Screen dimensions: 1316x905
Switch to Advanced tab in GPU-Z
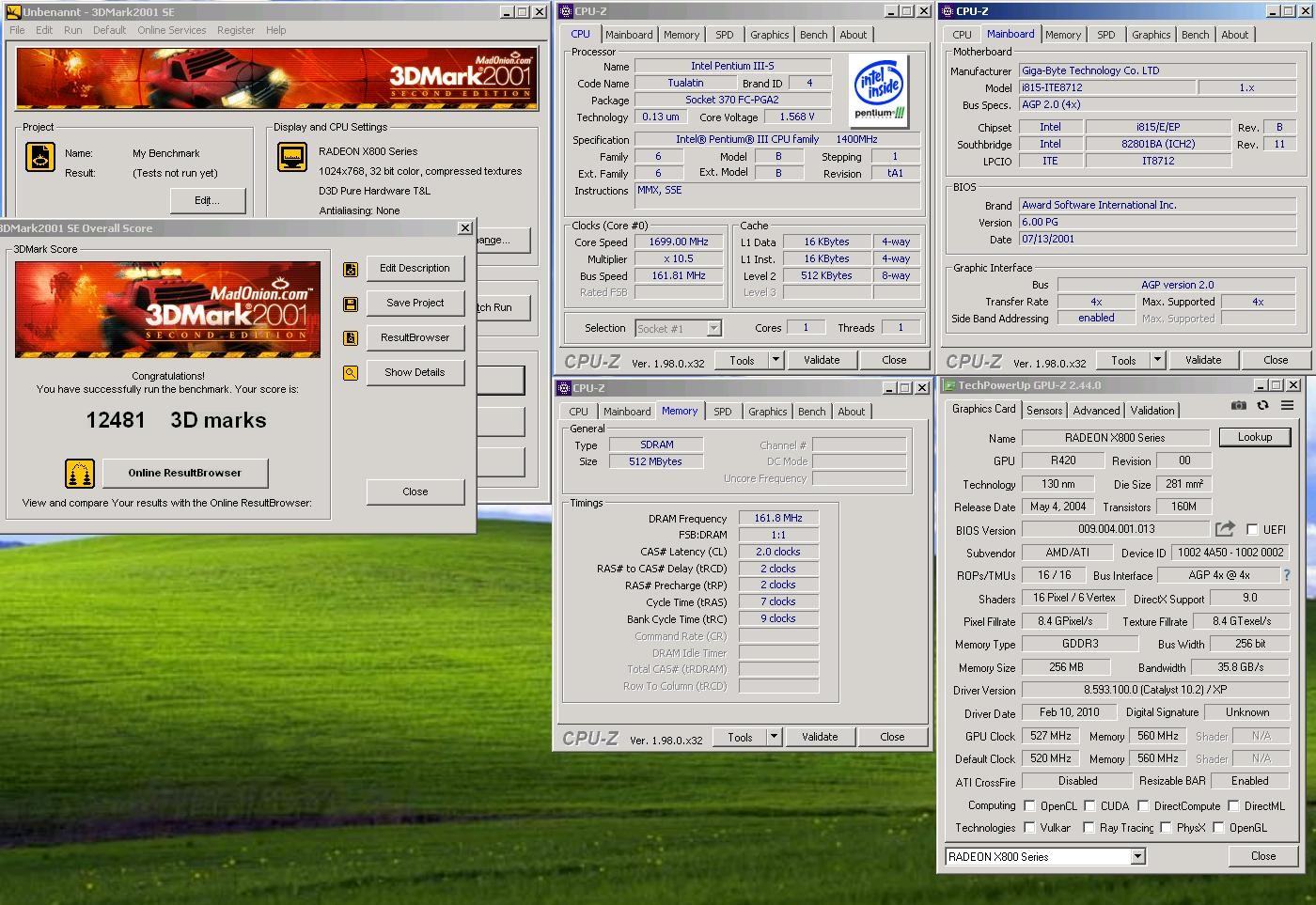1096,411
